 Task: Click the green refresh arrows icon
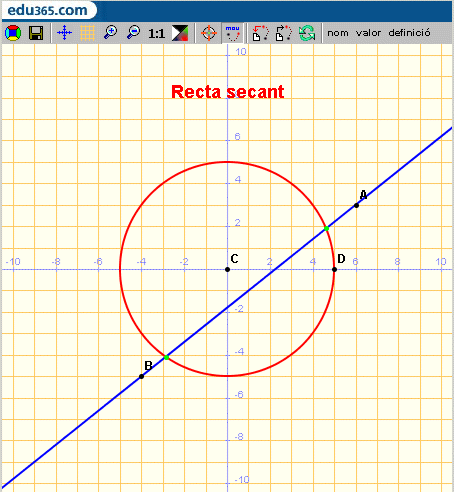click(307, 33)
